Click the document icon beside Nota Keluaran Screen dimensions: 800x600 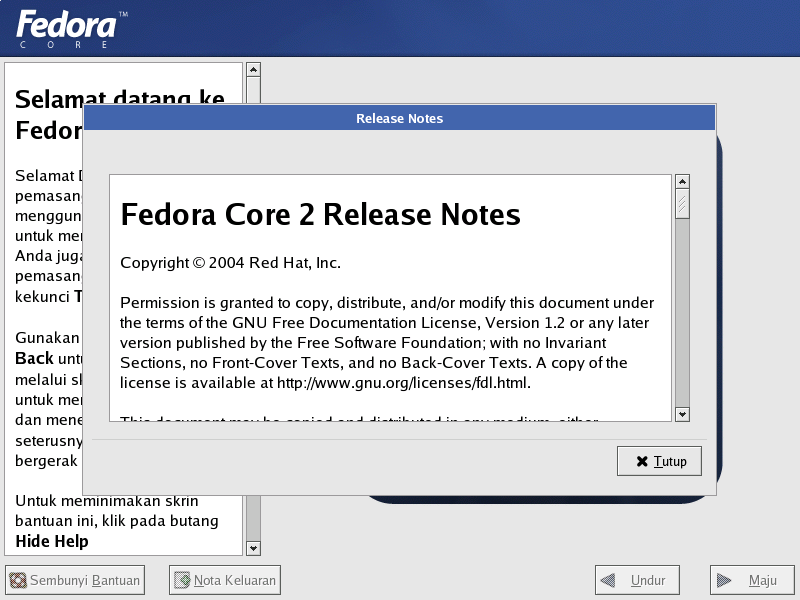pyautogui.click(x=182, y=580)
